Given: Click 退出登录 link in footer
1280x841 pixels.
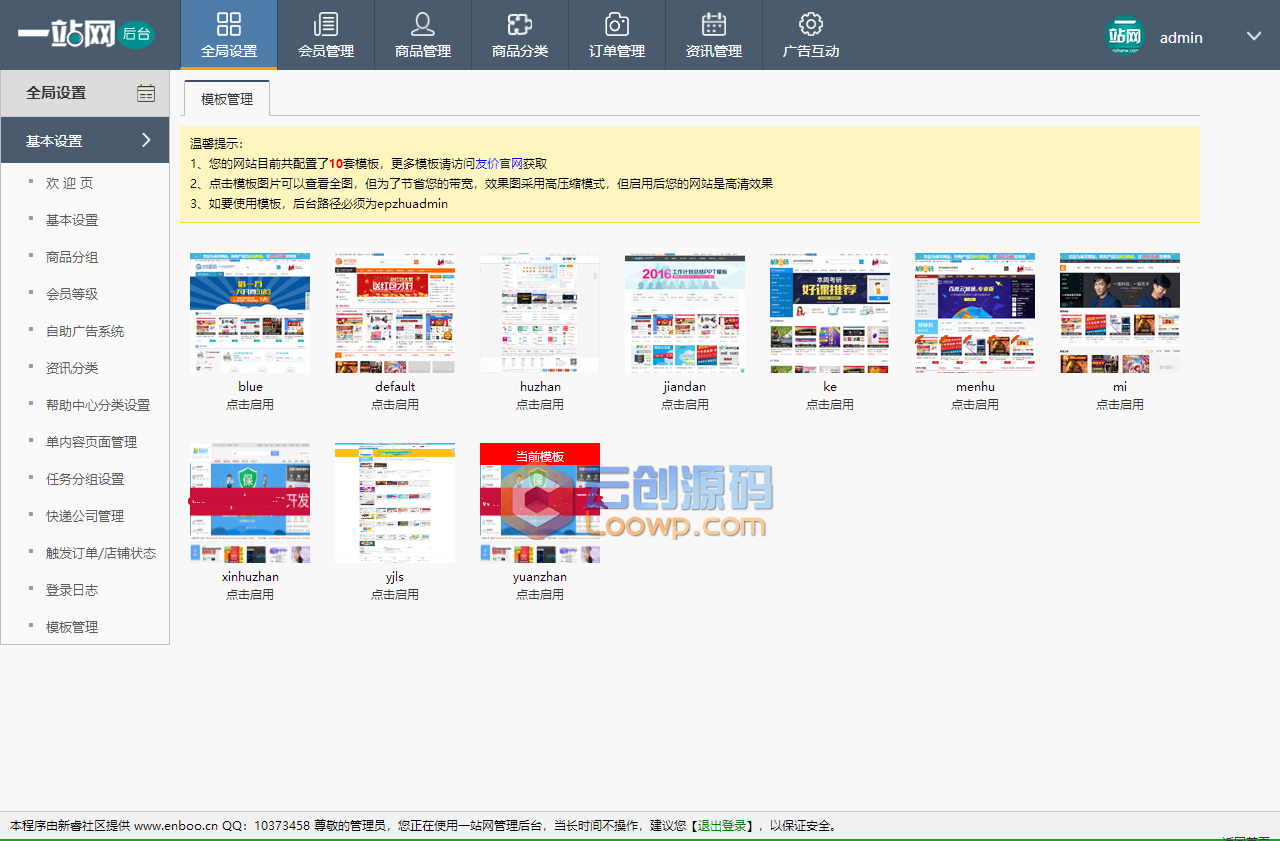Looking at the screenshot, I should tap(722, 826).
